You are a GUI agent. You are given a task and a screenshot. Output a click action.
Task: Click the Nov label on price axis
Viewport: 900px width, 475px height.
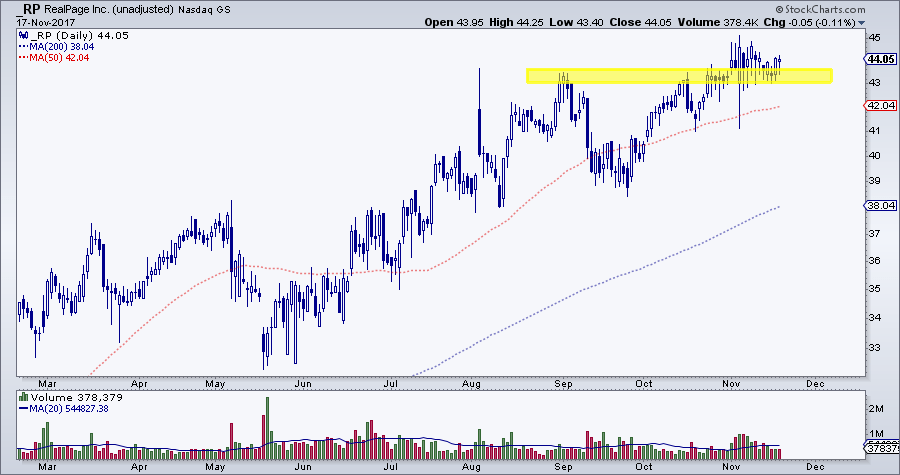click(x=730, y=382)
